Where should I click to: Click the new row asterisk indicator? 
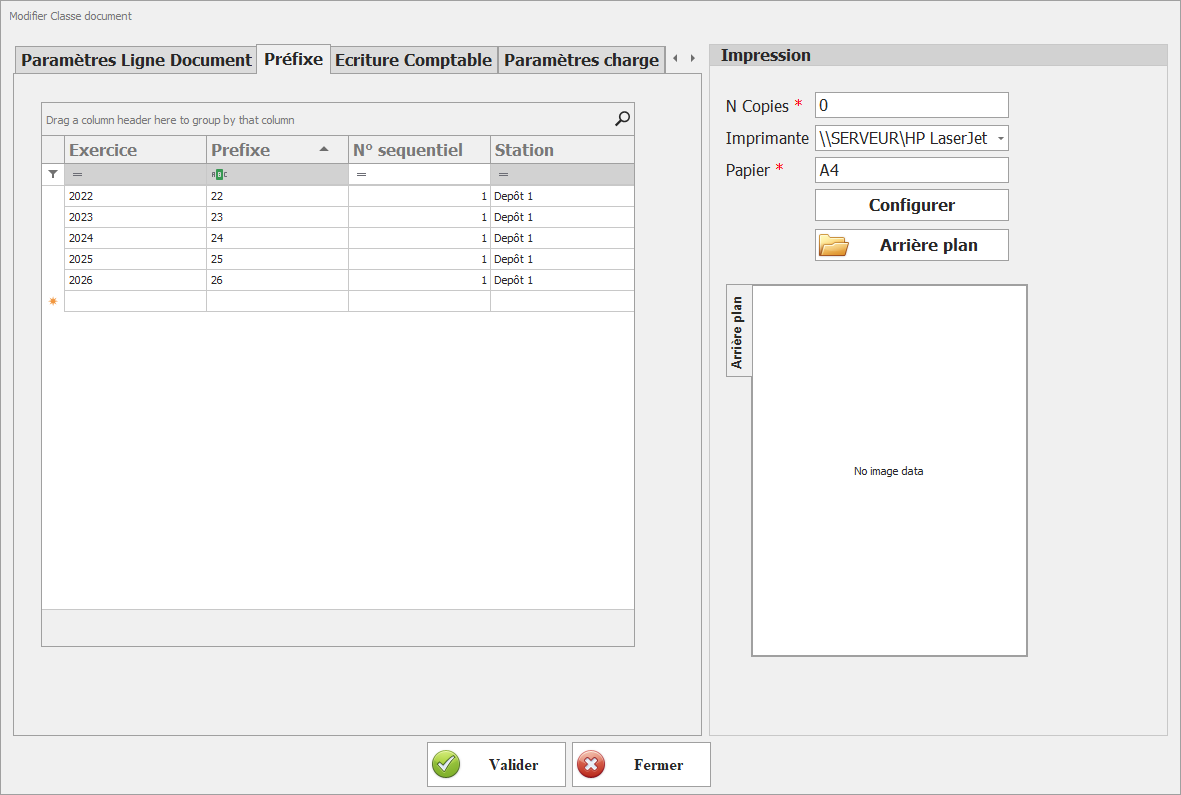click(x=53, y=301)
